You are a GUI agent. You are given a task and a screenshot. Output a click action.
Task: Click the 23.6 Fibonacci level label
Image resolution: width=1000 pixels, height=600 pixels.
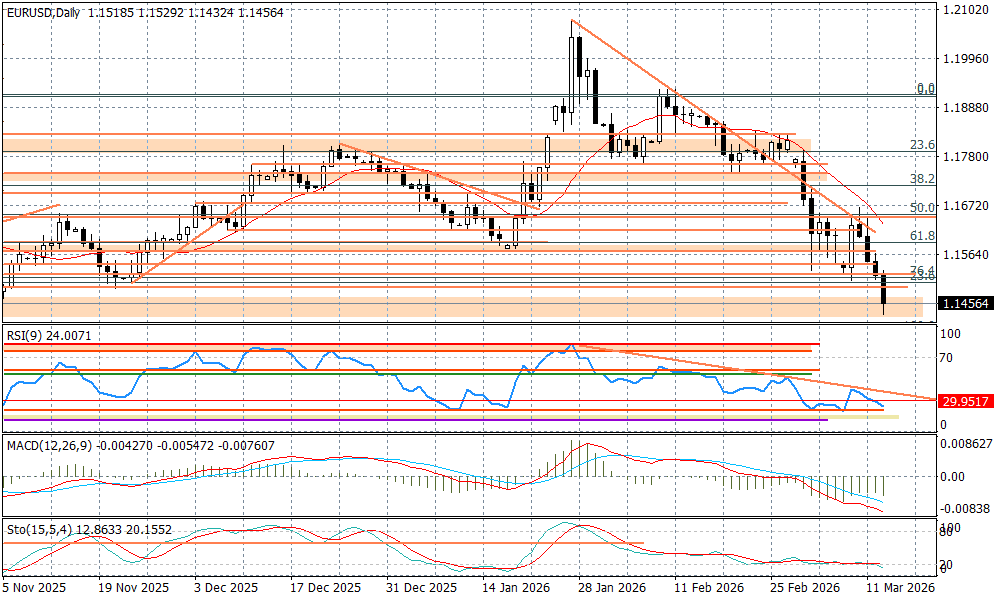click(x=922, y=145)
